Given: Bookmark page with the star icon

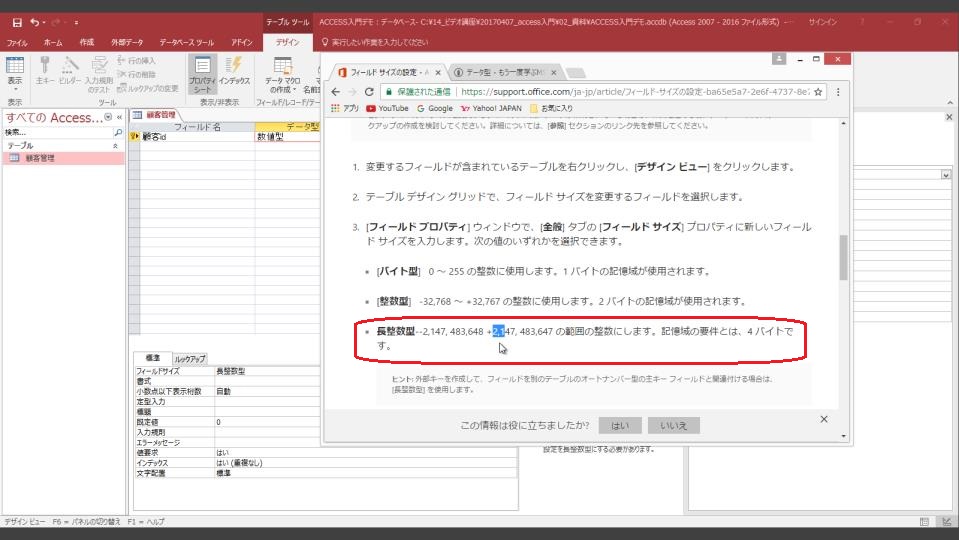Looking at the screenshot, I should 817,93.
